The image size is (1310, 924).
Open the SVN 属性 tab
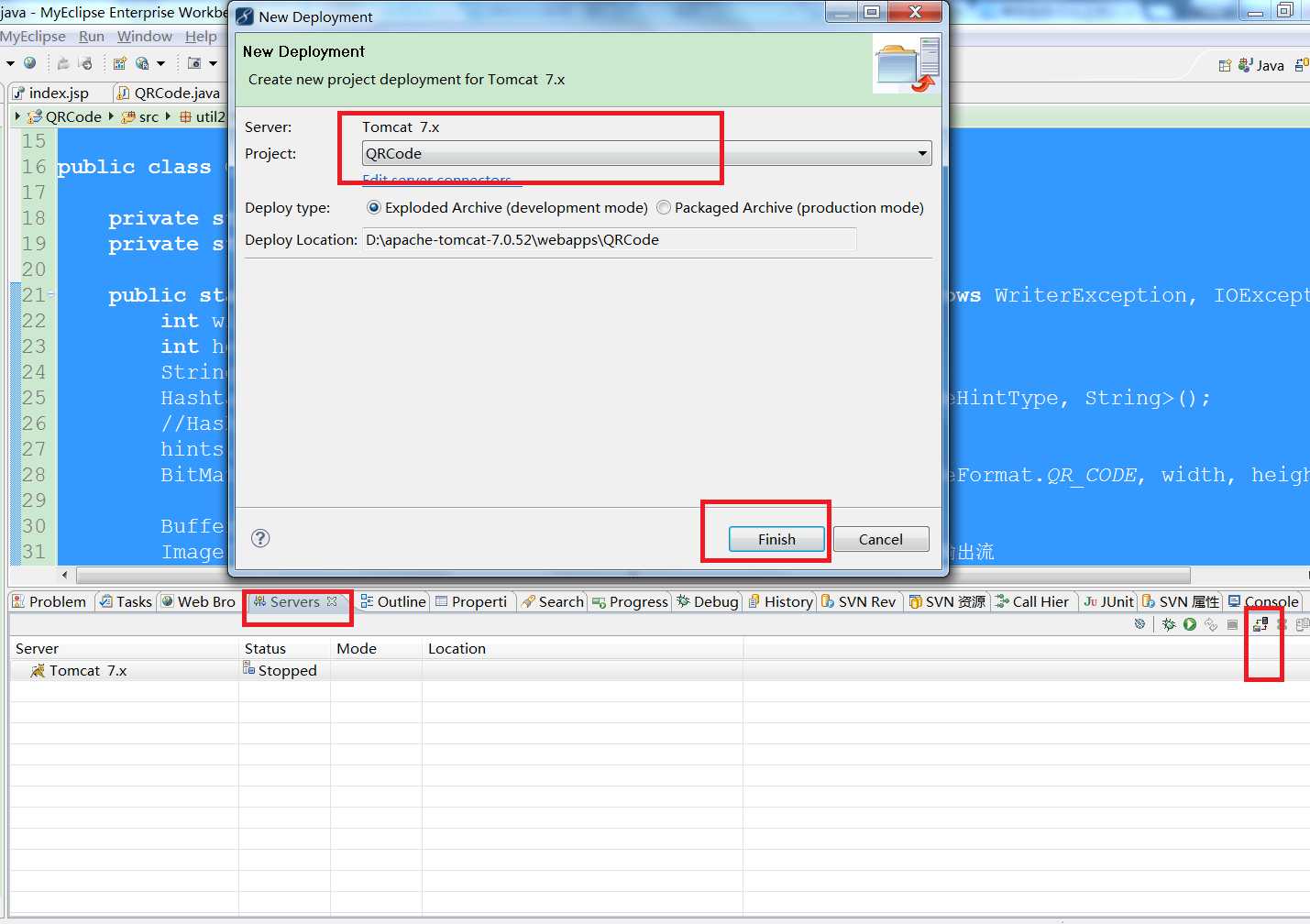pyautogui.click(x=1181, y=601)
